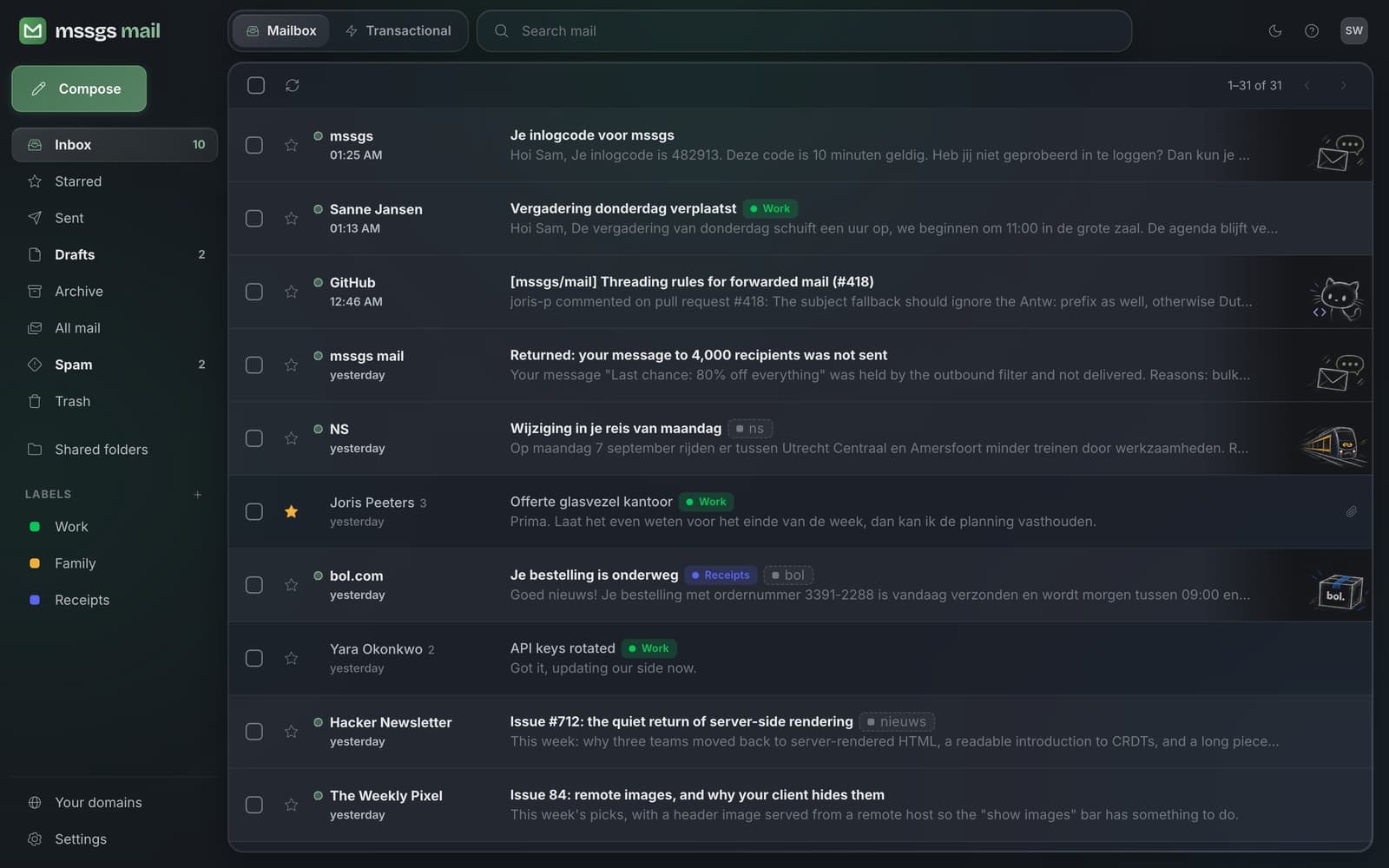Add a new label with plus icon
Screen dimensions: 1389x868
198,495
